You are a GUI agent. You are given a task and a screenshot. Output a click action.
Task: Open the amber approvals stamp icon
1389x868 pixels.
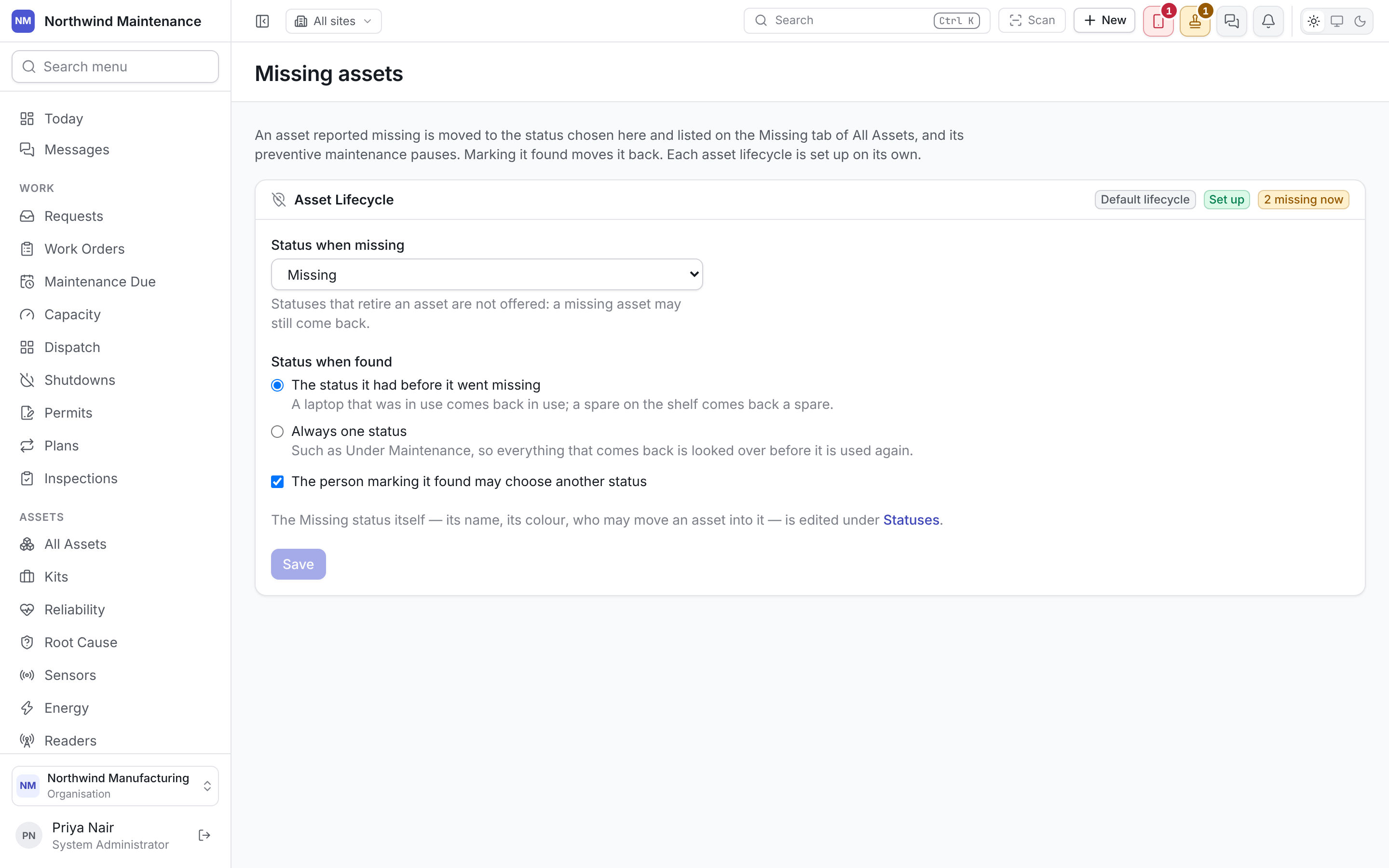point(1195,21)
